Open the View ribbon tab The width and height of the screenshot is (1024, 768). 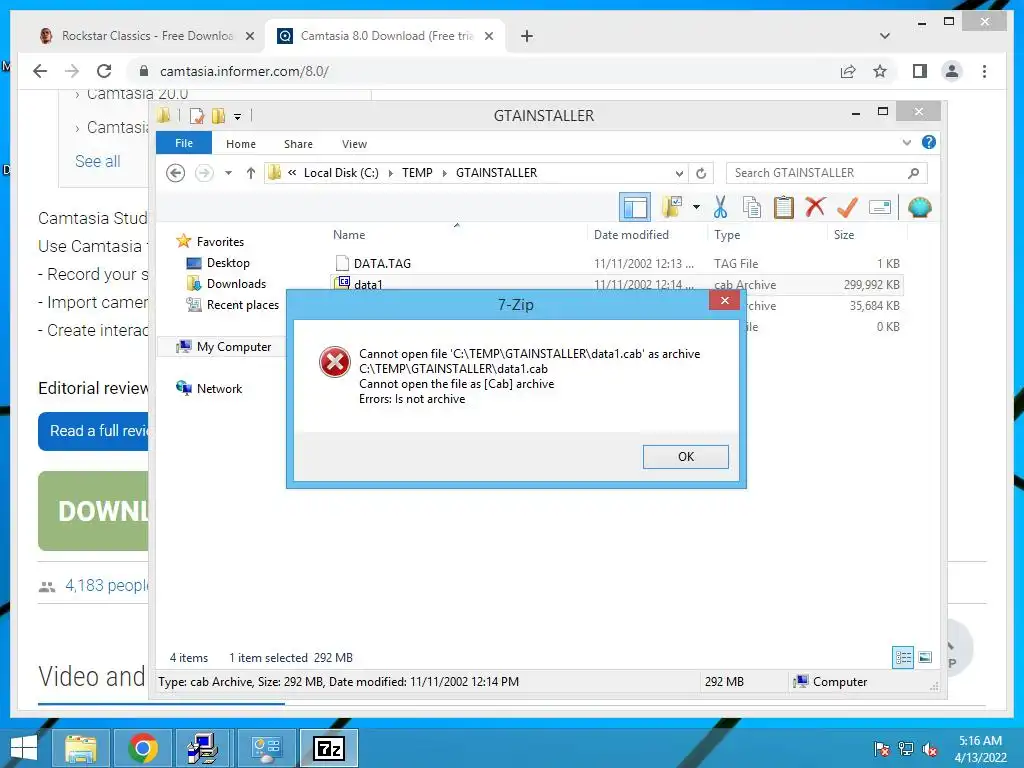click(354, 144)
